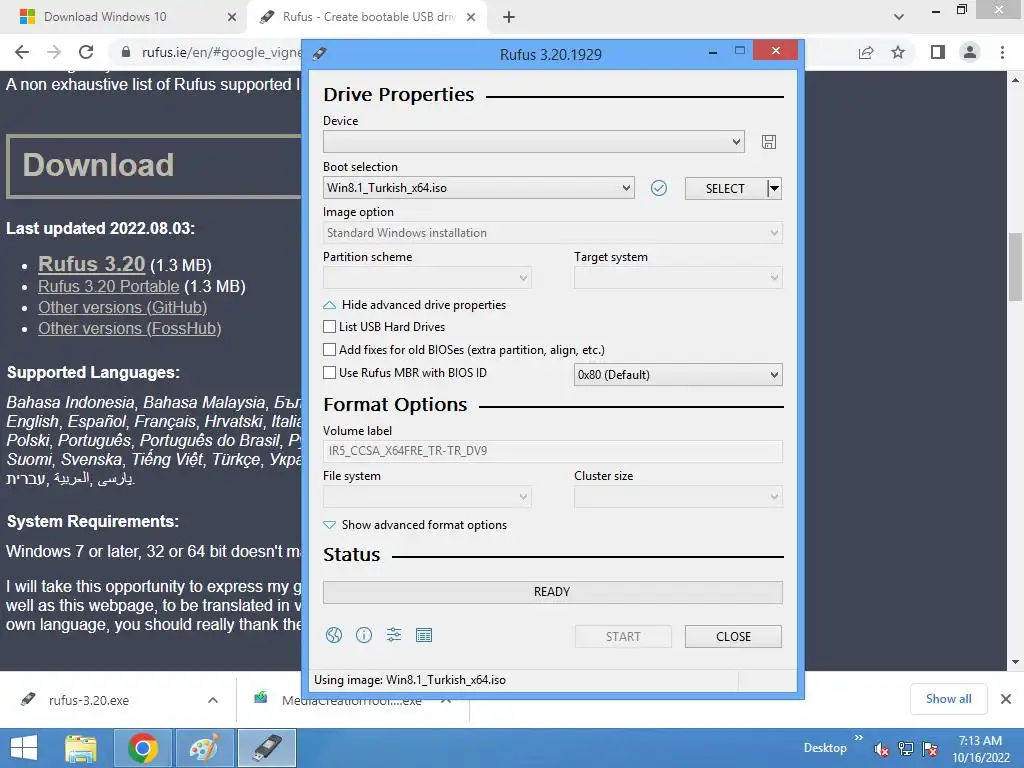Open the 0x80 (Default) BIOS ID dropdown

(678, 375)
